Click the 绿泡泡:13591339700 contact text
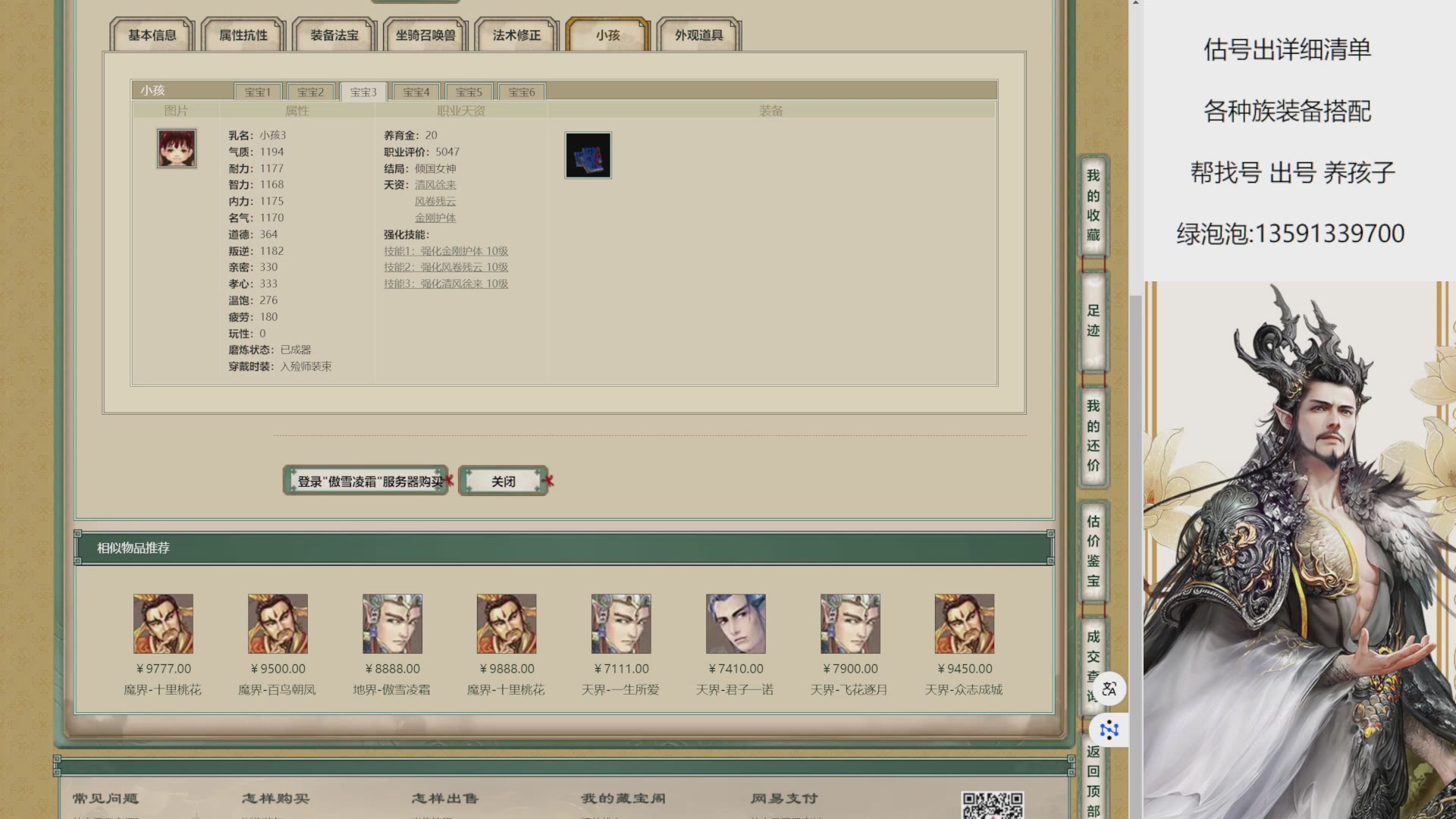This screenshot has height=819, width=1456. [1290, 233]
